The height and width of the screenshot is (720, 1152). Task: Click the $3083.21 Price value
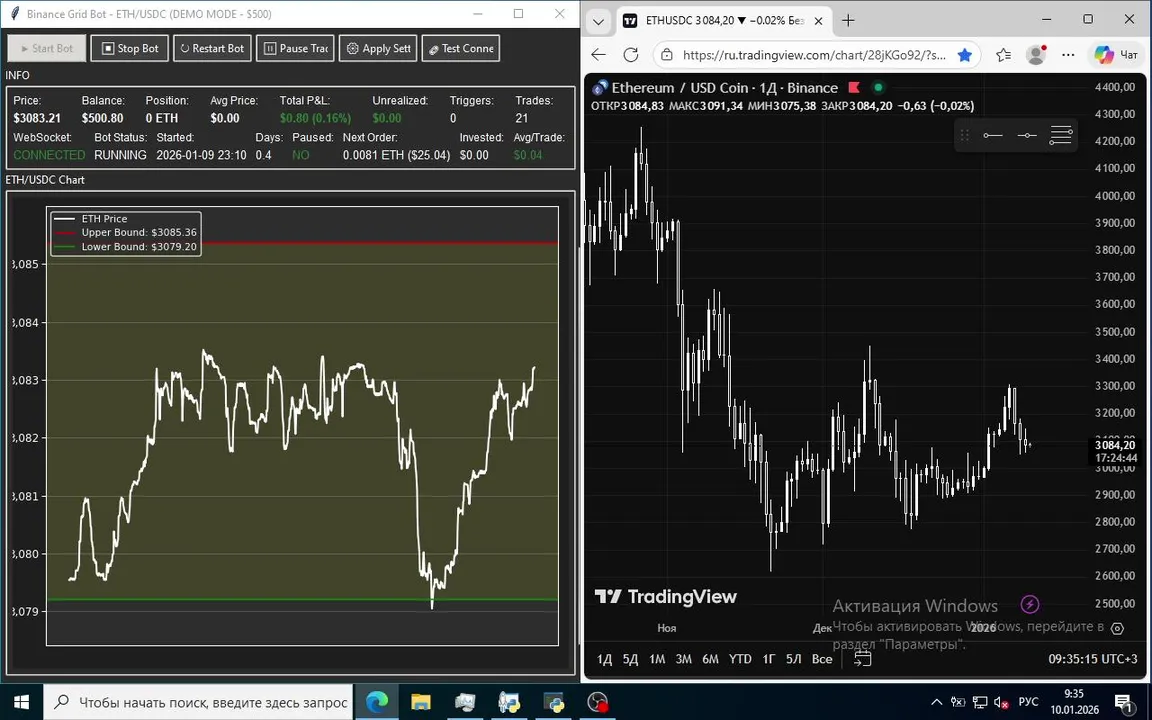coord(37,118)
